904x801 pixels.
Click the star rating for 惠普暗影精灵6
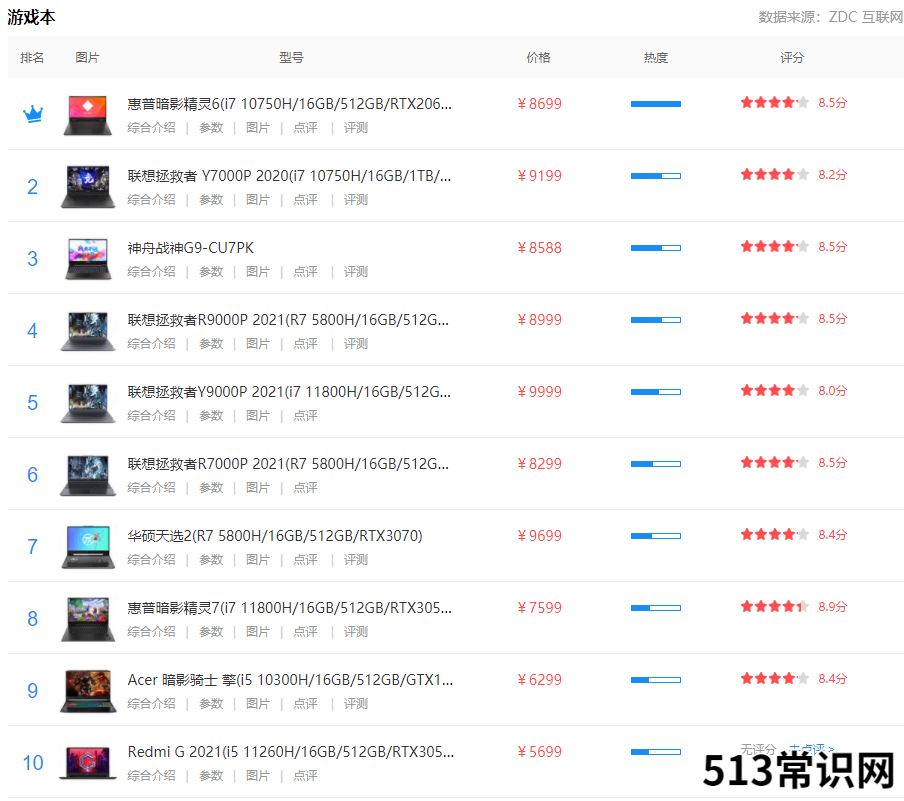[774, 103]
